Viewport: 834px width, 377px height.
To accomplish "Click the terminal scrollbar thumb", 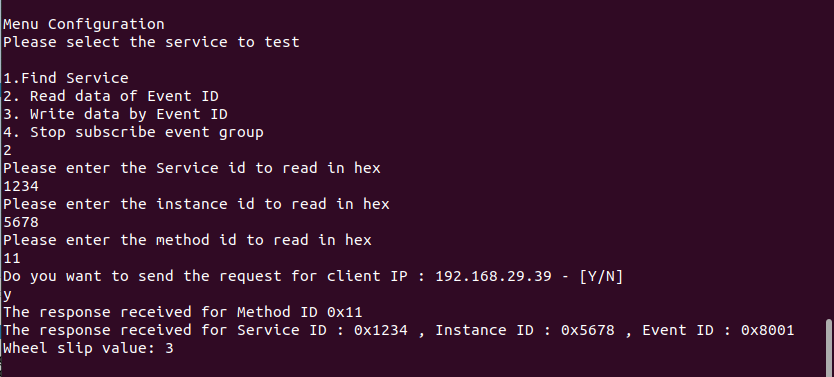I will [x=830, y=348].
